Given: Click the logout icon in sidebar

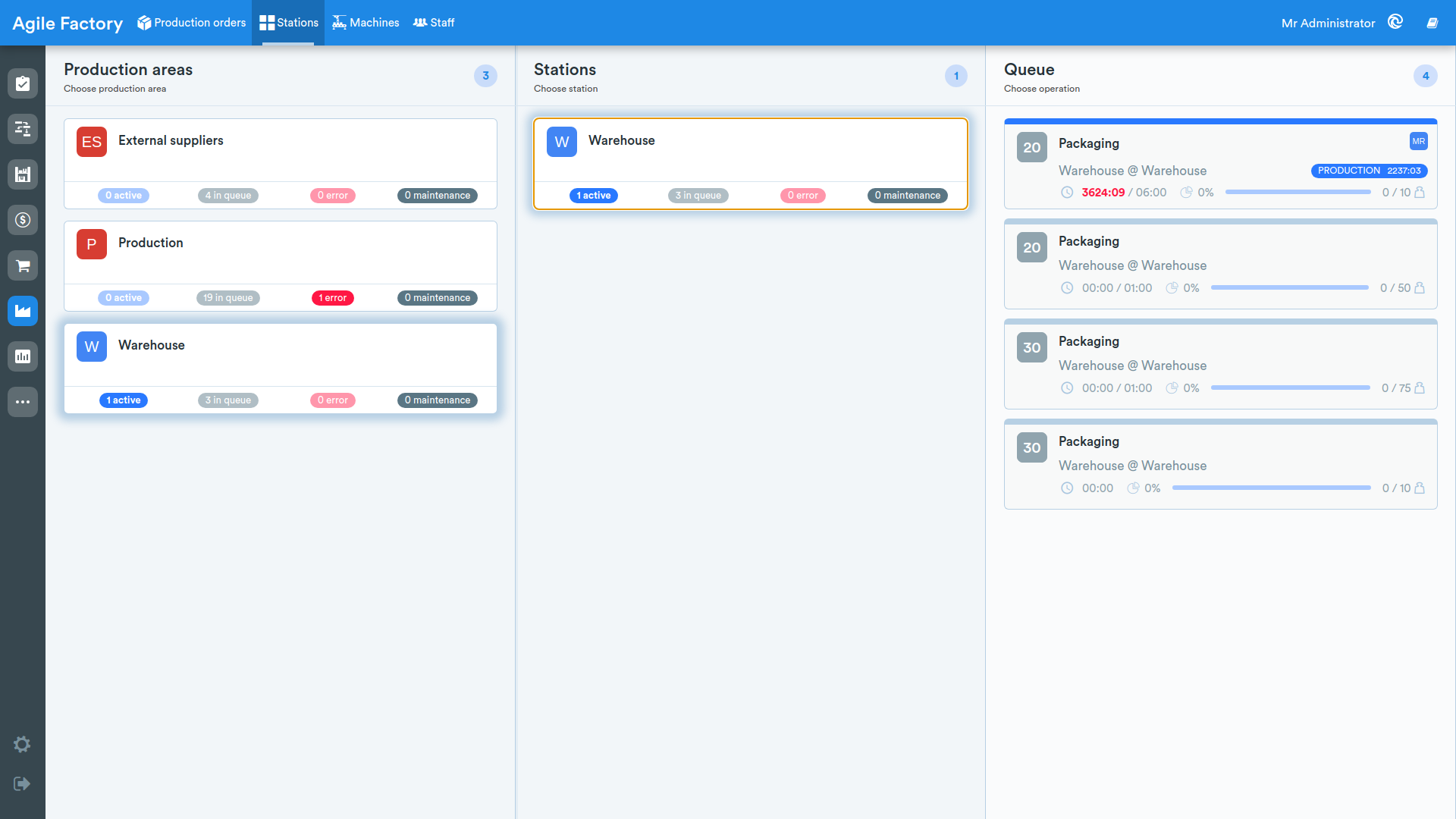Looking at the screenshot, I should 22,783.
